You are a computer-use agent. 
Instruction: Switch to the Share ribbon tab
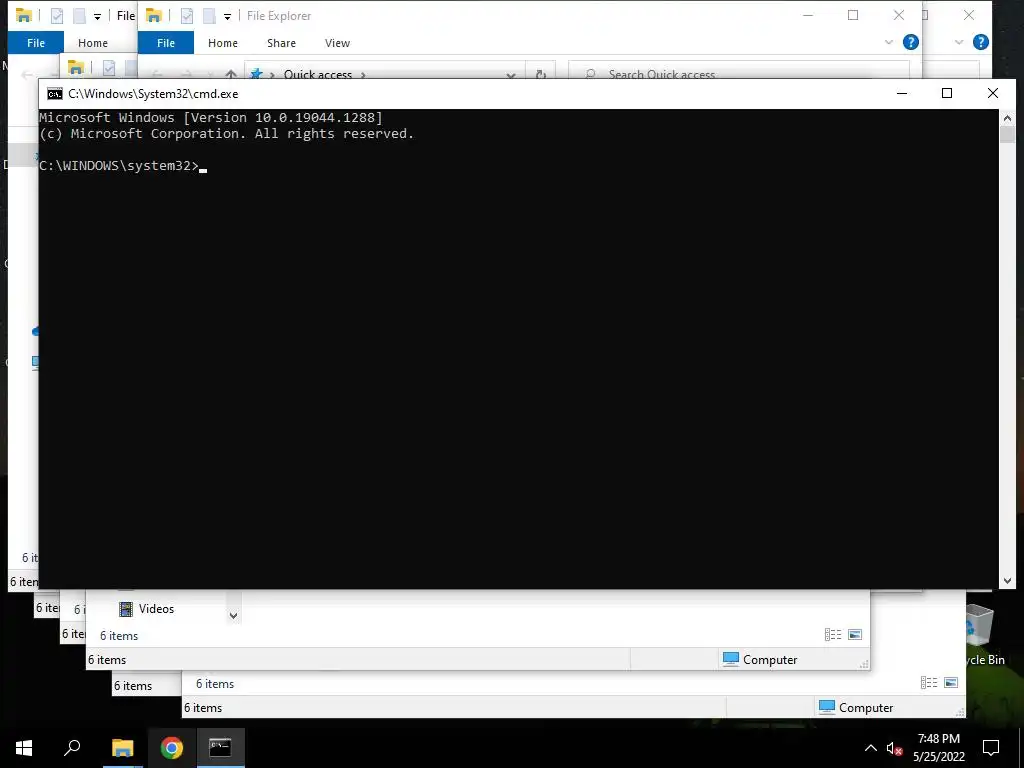click(281, 43)
